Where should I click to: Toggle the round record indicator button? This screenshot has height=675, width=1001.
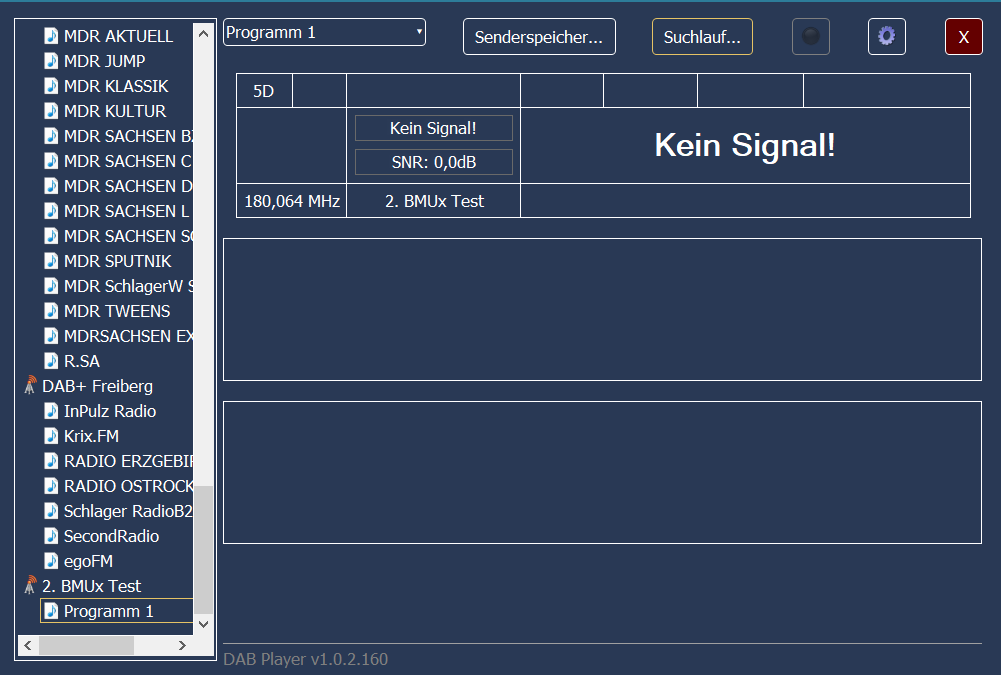[811, 37]
